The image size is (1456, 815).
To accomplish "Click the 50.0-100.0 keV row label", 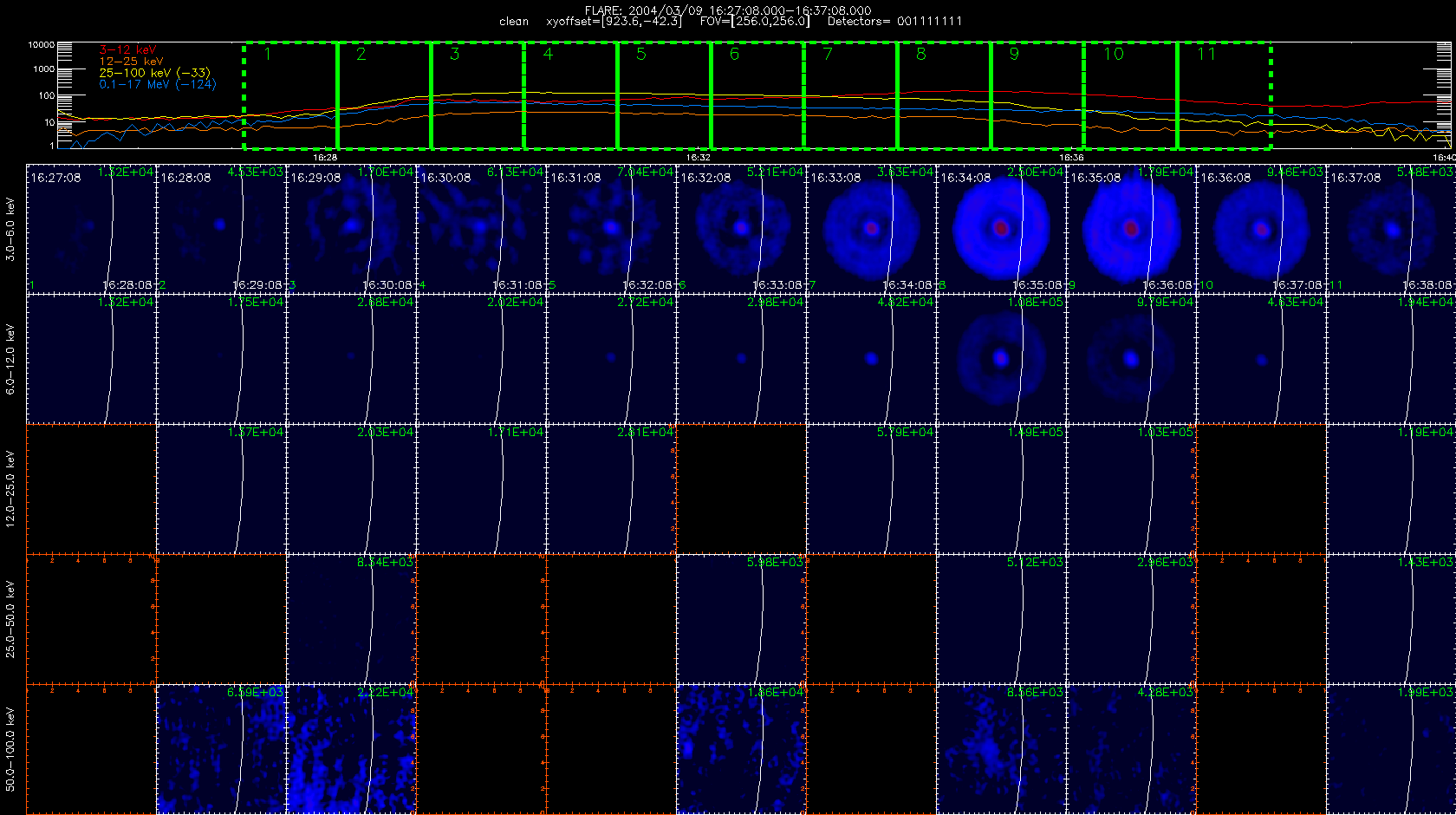I will tap(10, 749).
